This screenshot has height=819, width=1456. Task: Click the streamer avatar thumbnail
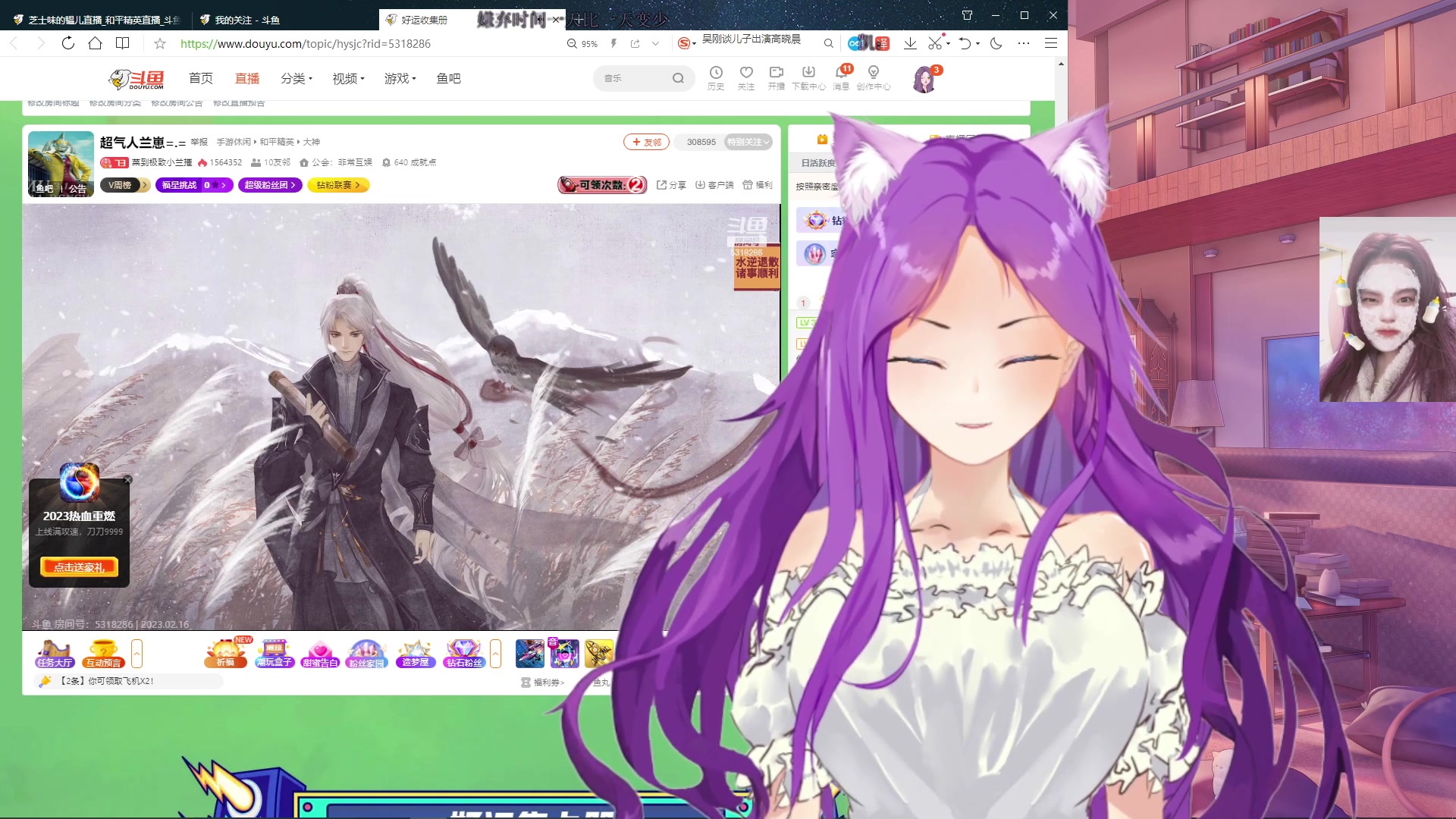click(x=61, y=164)
